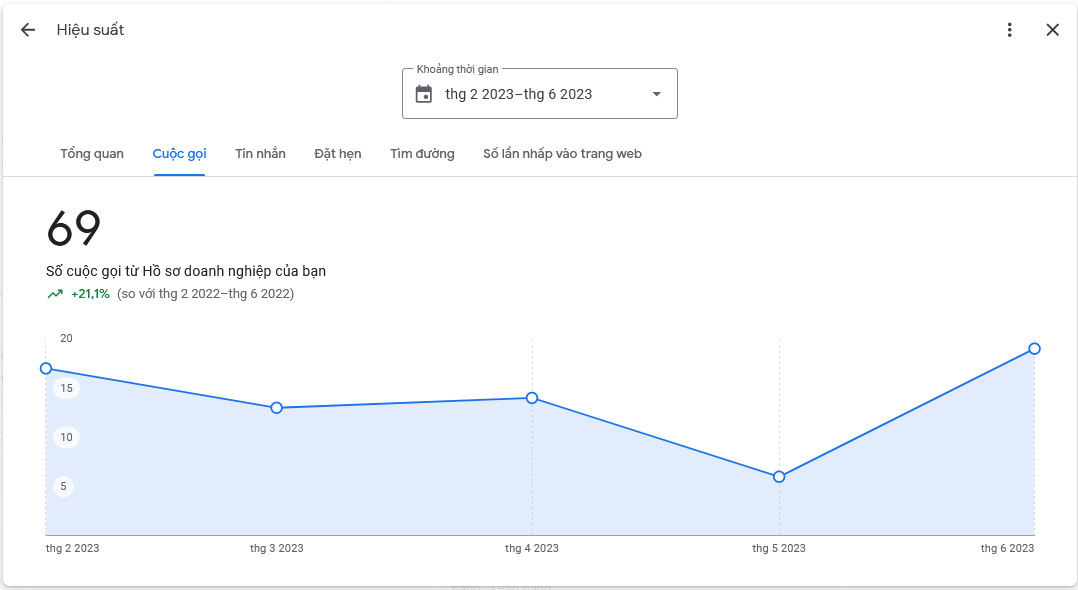Click the +21,1% comparison text
The height and width of the screenshot is (590, 1078).
click(90, 294)
